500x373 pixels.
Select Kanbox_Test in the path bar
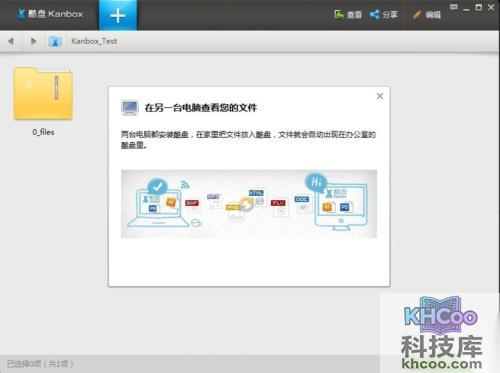94,41
